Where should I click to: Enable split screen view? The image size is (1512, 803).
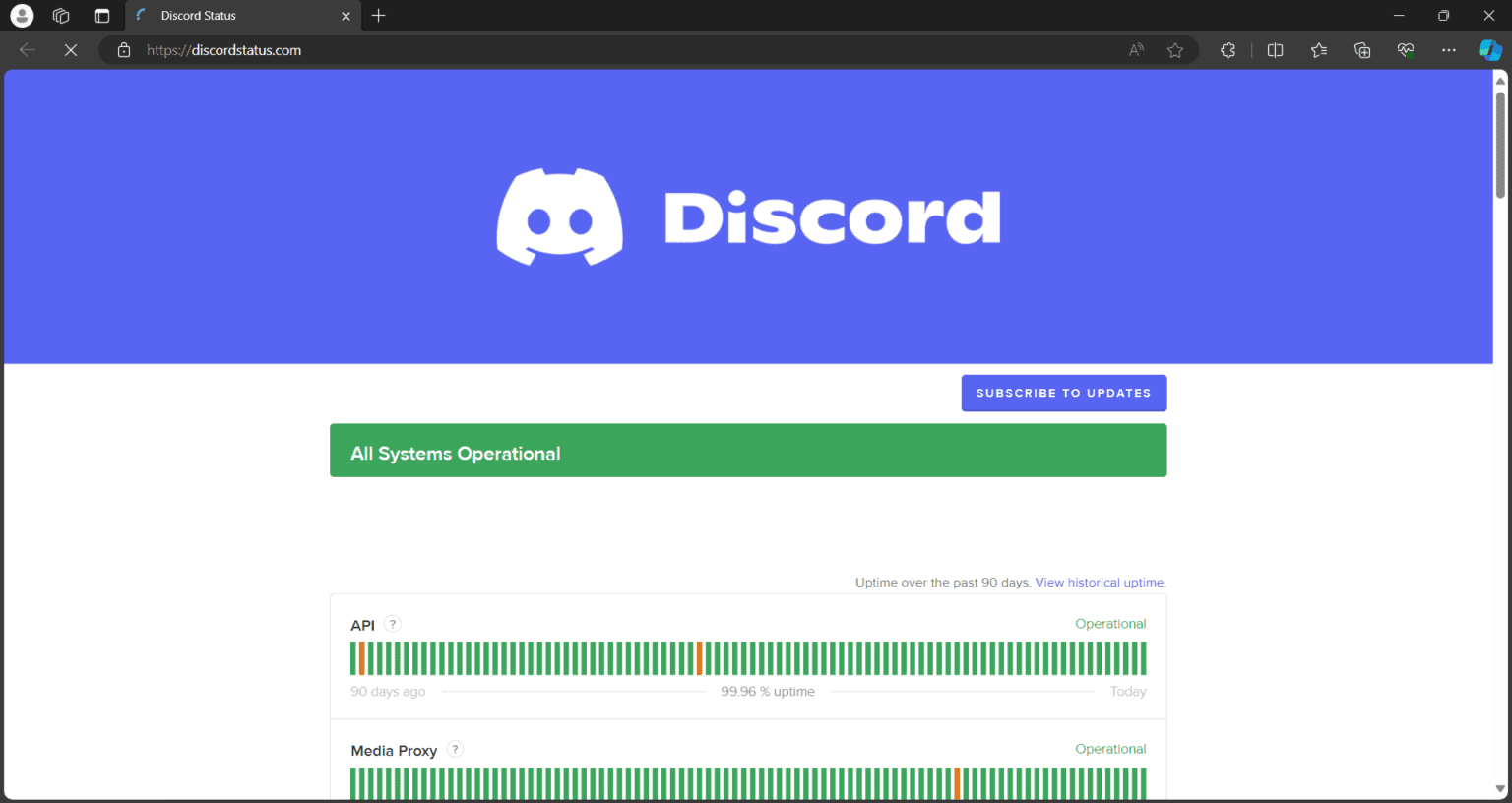coord(1275,50)
